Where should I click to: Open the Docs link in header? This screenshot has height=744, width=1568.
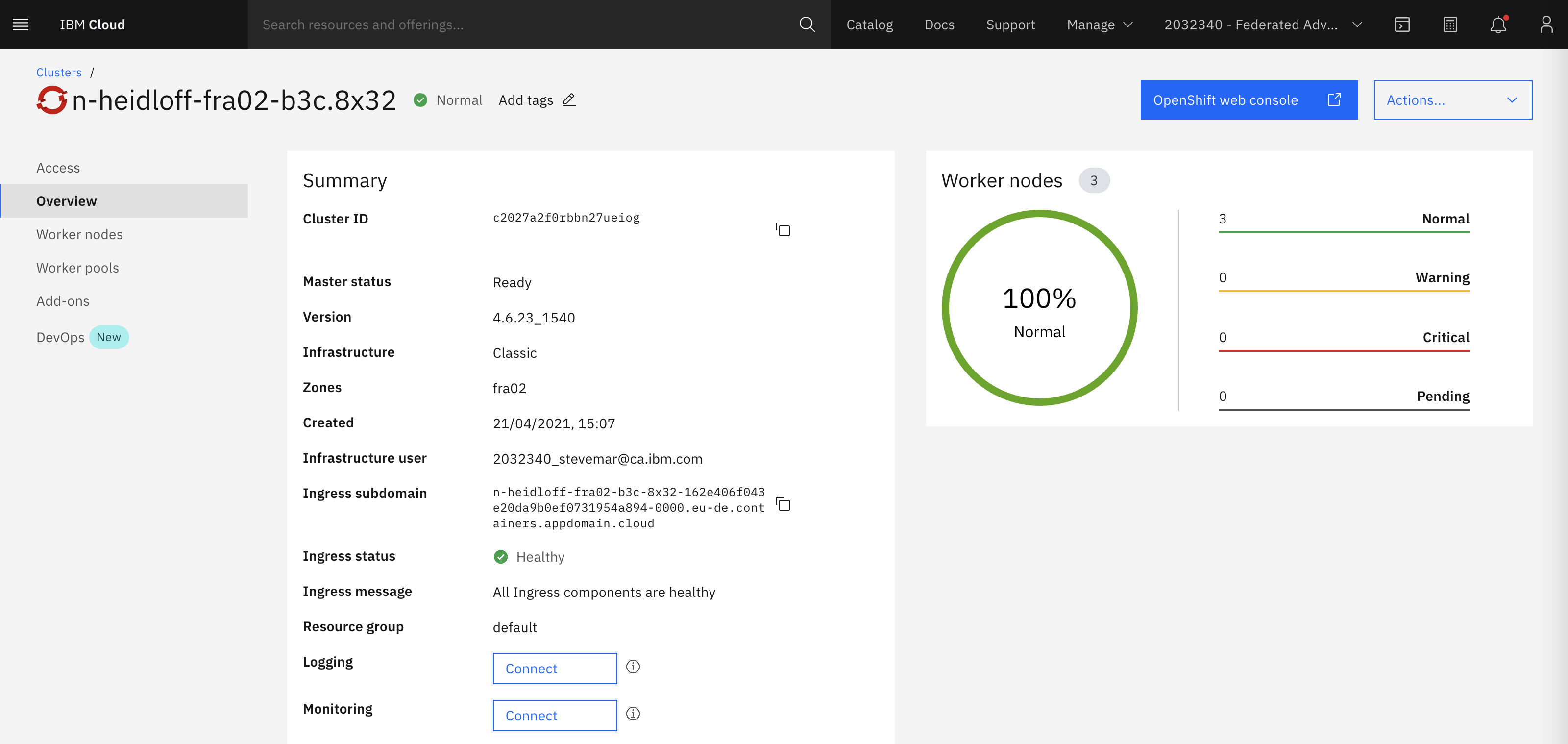click(x=939, y=25)
